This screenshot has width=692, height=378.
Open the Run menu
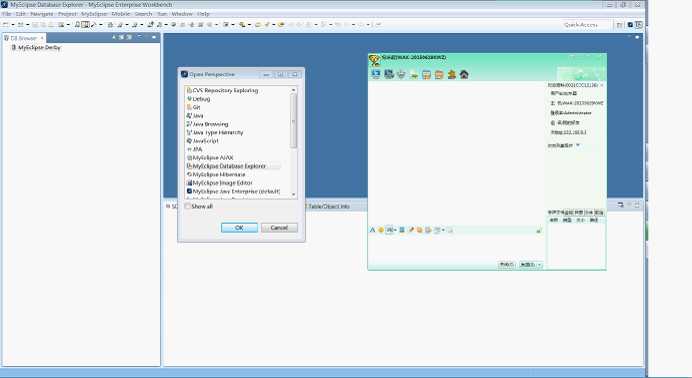162,14
